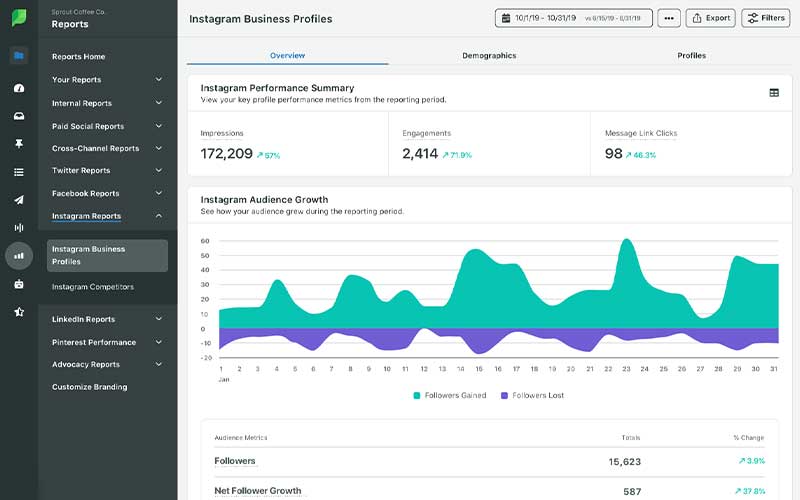Open the date range picker
Screen dimensions: 800x500
(x=573, y=18)
